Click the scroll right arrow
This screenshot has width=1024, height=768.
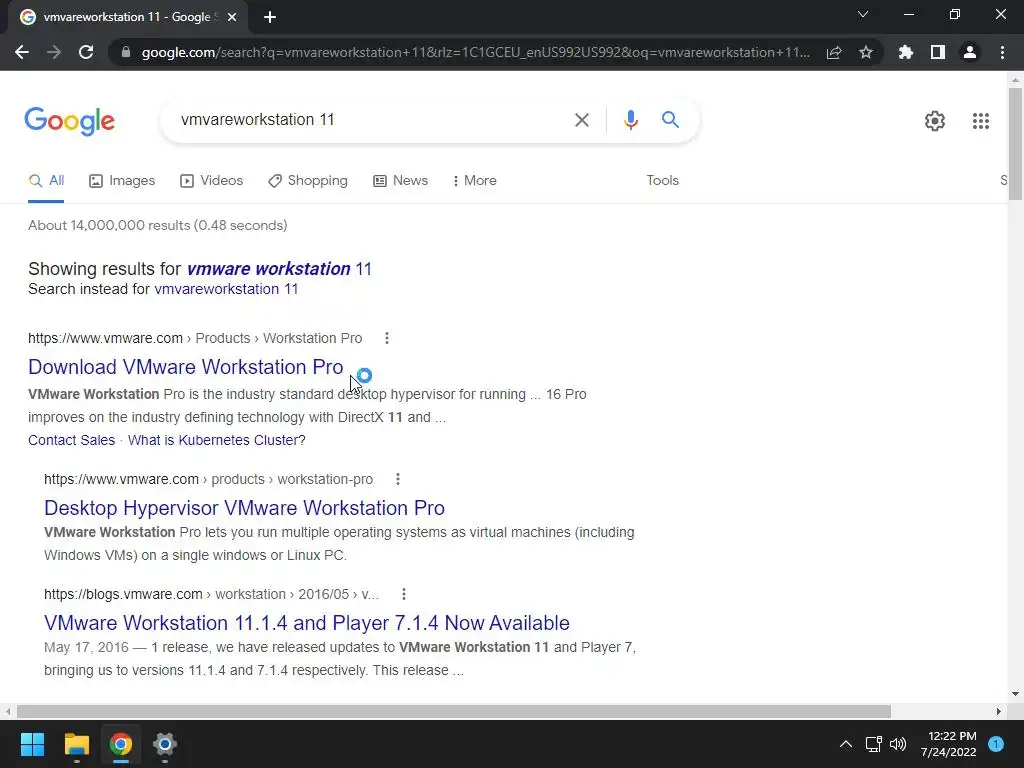(999, 711)
